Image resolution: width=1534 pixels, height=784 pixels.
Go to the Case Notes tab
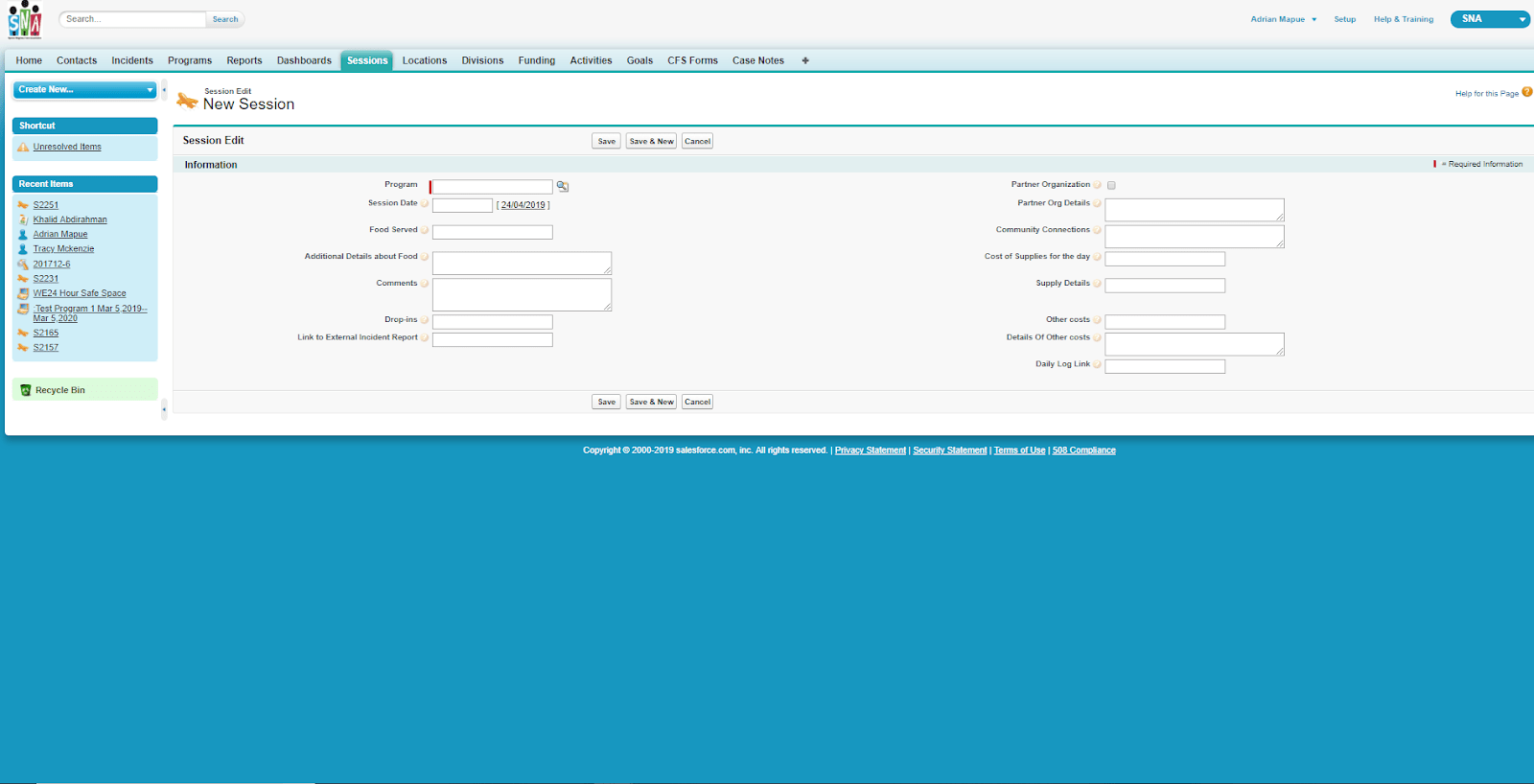click(757, 60)
